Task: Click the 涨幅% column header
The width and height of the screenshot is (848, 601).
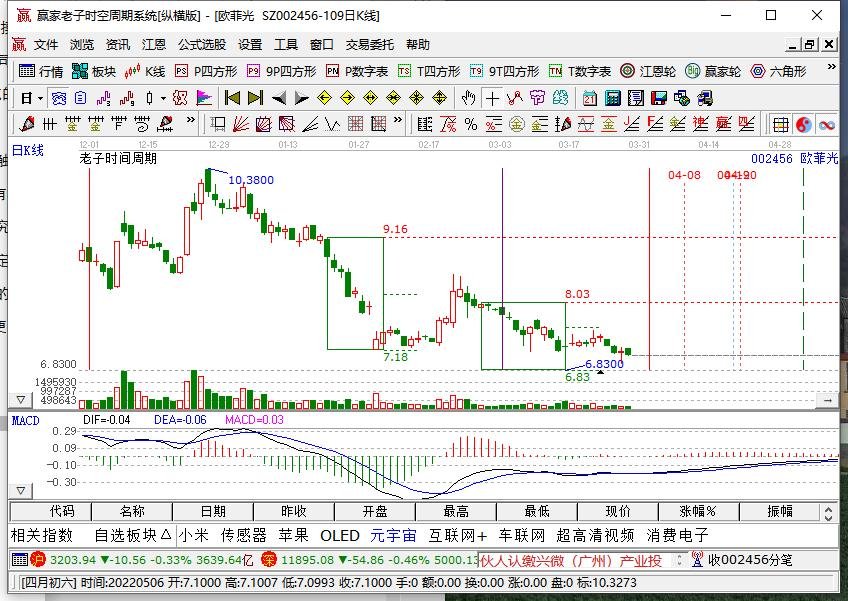Action: click(x=698, y=512)
